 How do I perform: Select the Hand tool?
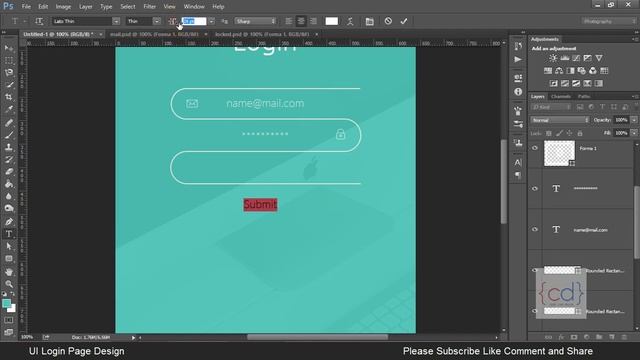(x=9, y=271)
